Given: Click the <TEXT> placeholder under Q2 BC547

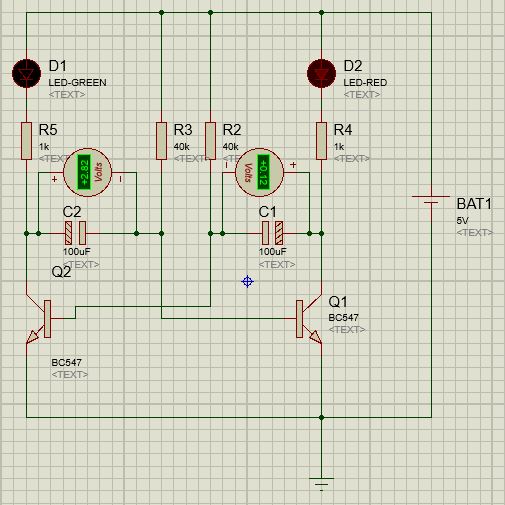Looking at the screenshot, I should (70, 375).
